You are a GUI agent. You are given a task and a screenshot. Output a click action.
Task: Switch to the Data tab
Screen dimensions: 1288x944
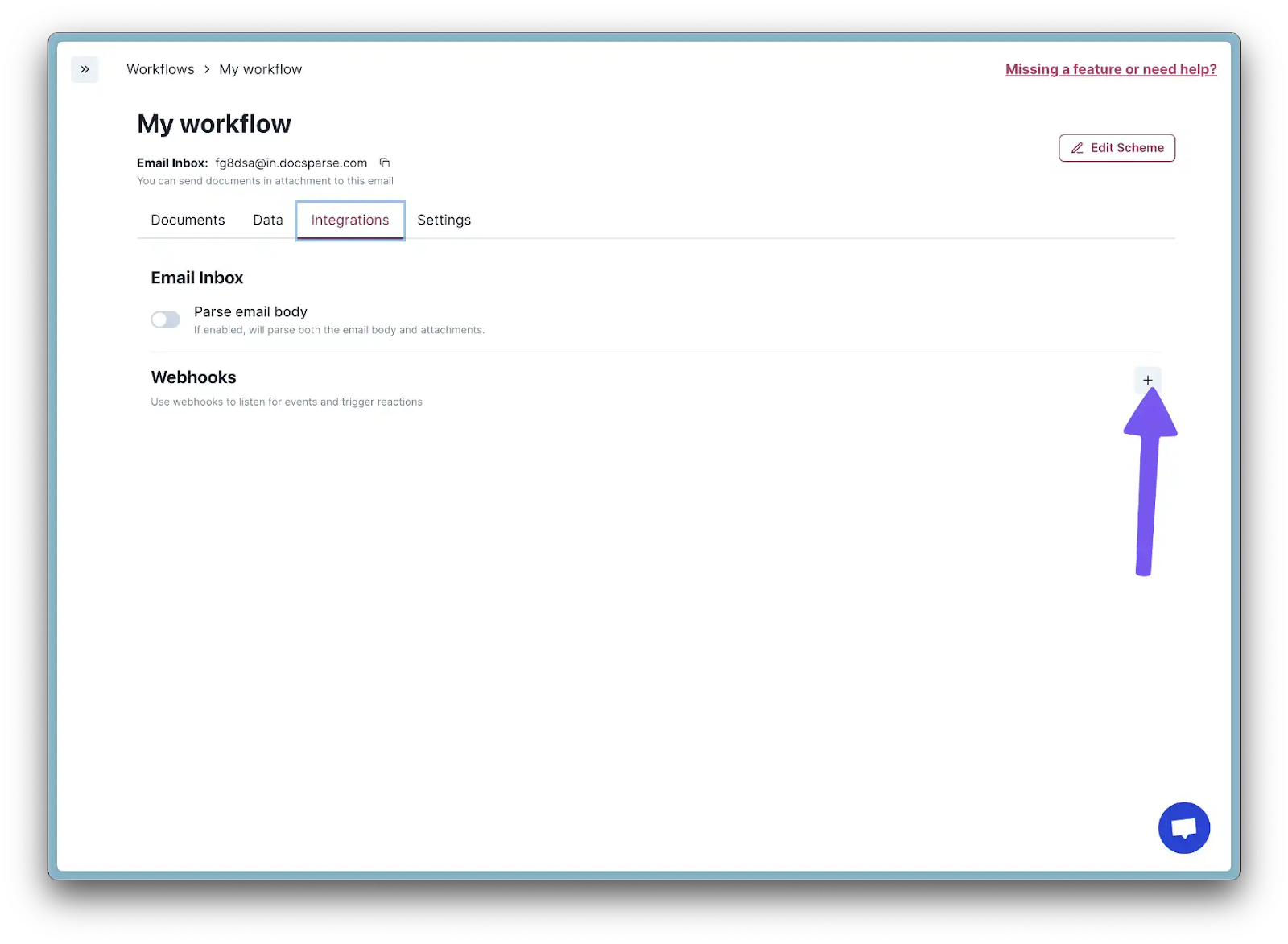268,220
